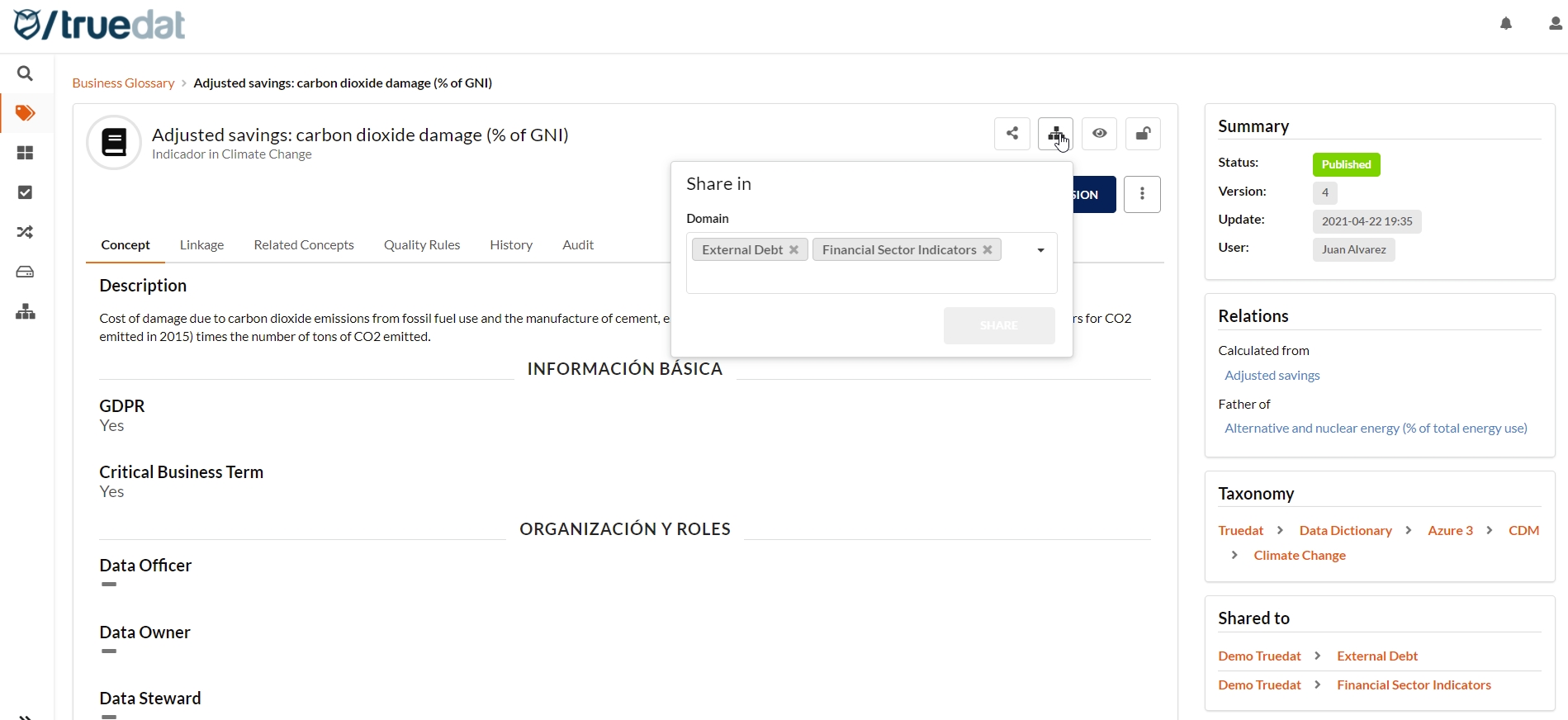Screen dimensions: 1568x720
Task: Click the notifications bell icon
Action: (1506, 24)
